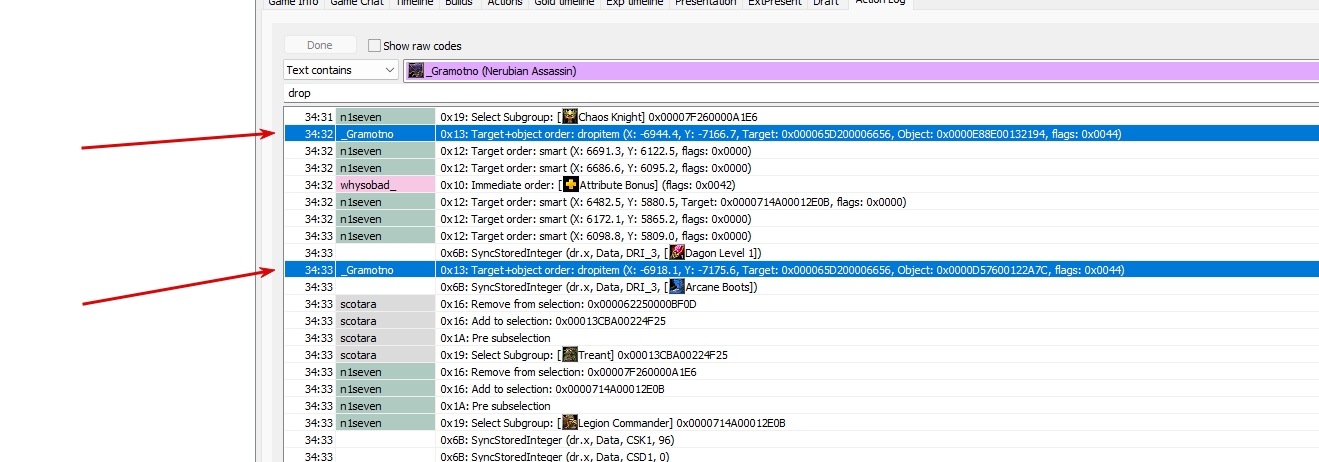This screenshot has width=1319, height=462.
Task: Select n1seven Add to selection 0x0000714A00012E0B row
Action: [x=801, y=389]
